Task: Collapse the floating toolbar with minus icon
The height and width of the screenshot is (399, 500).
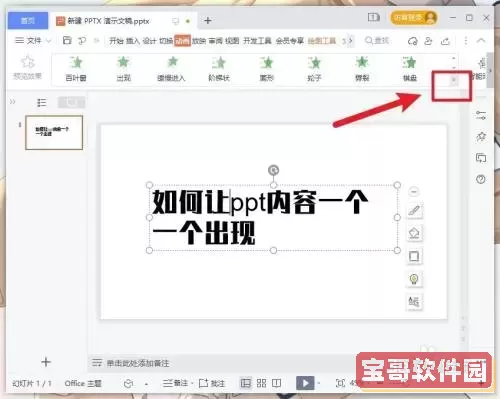Action: pyautogui.click(x=414, y=192)
